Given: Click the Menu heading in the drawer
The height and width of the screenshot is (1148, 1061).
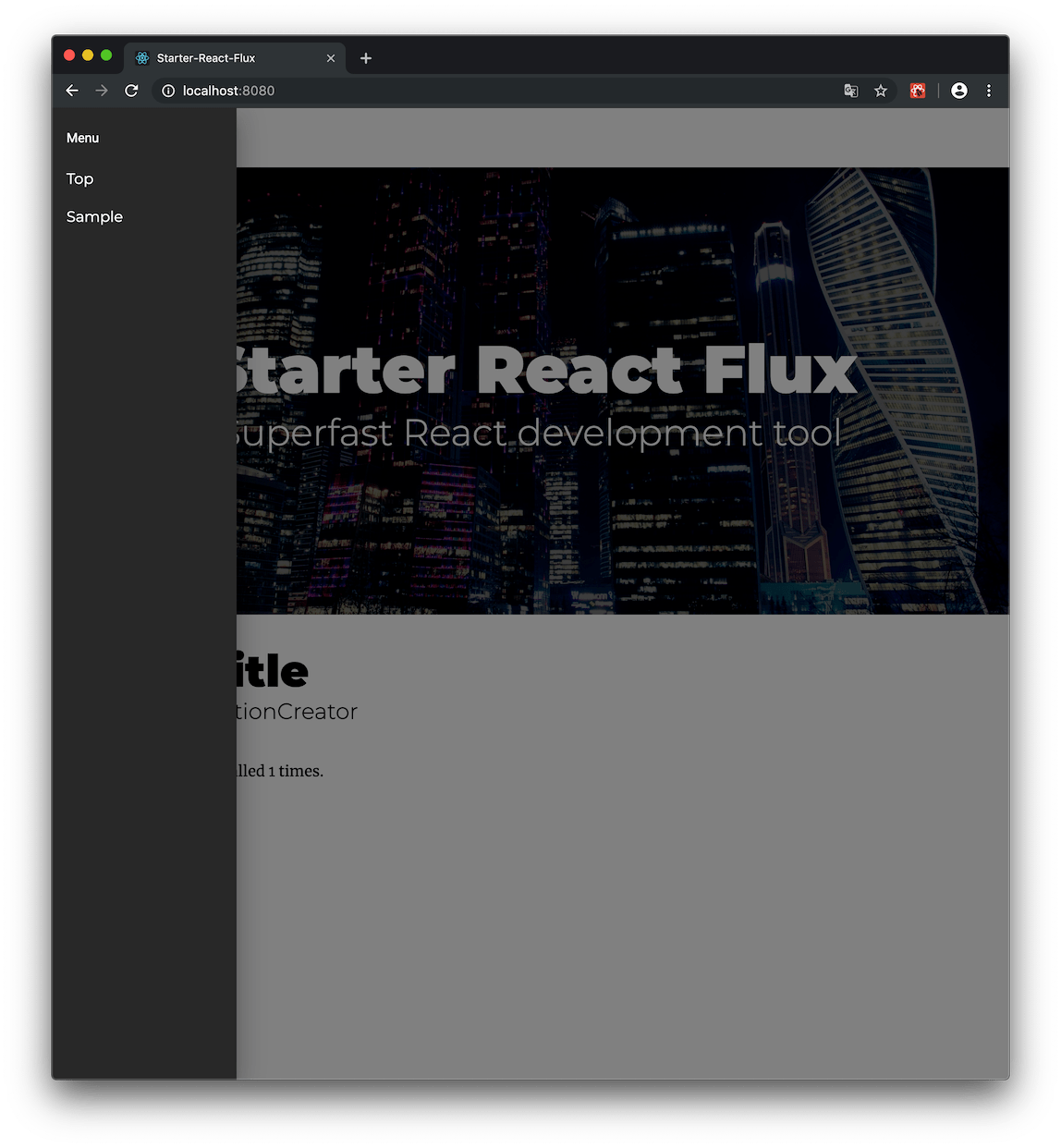Looking at the screenshot, I should click(82, 138).
